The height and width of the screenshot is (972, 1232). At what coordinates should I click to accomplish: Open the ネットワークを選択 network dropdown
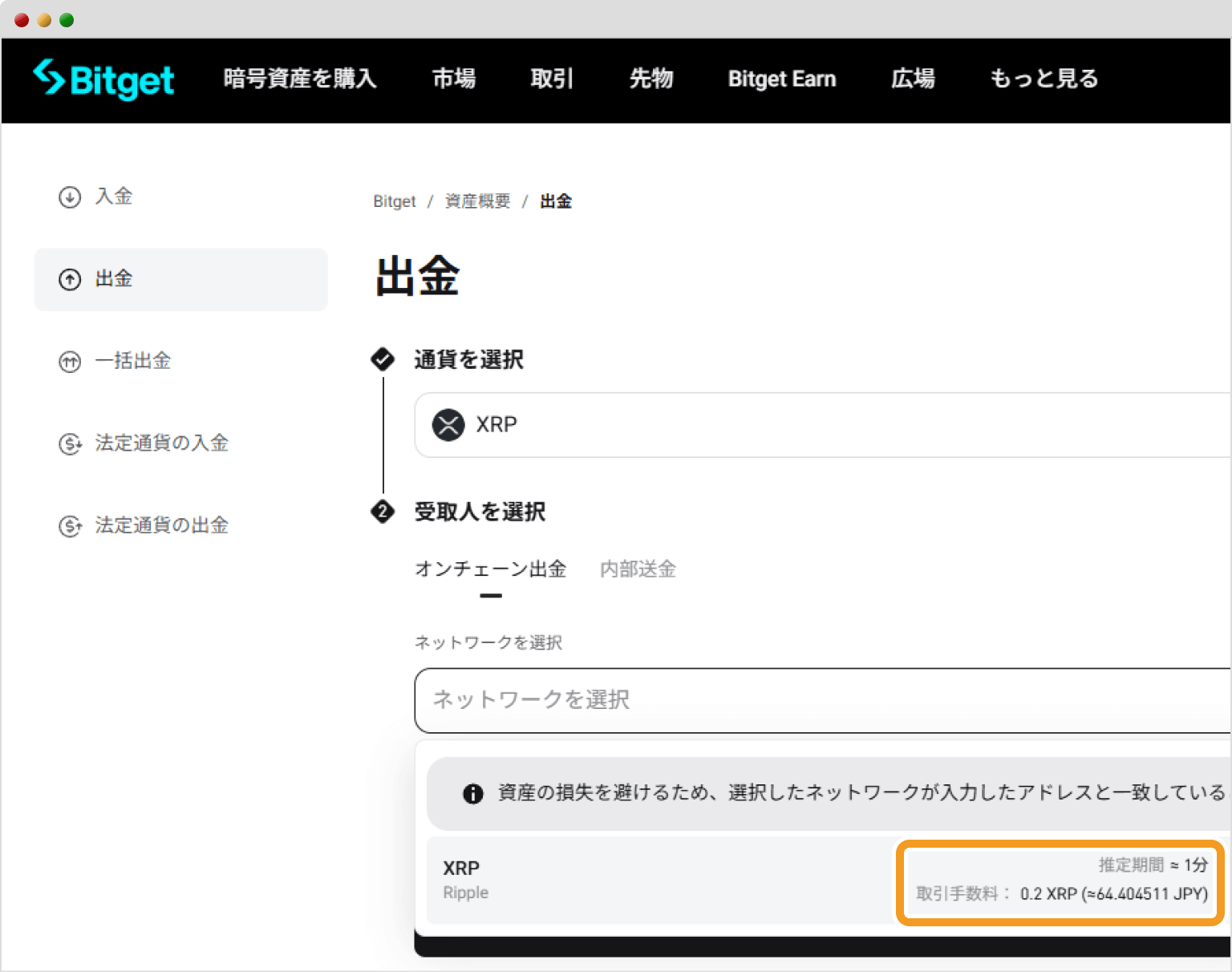722,700
